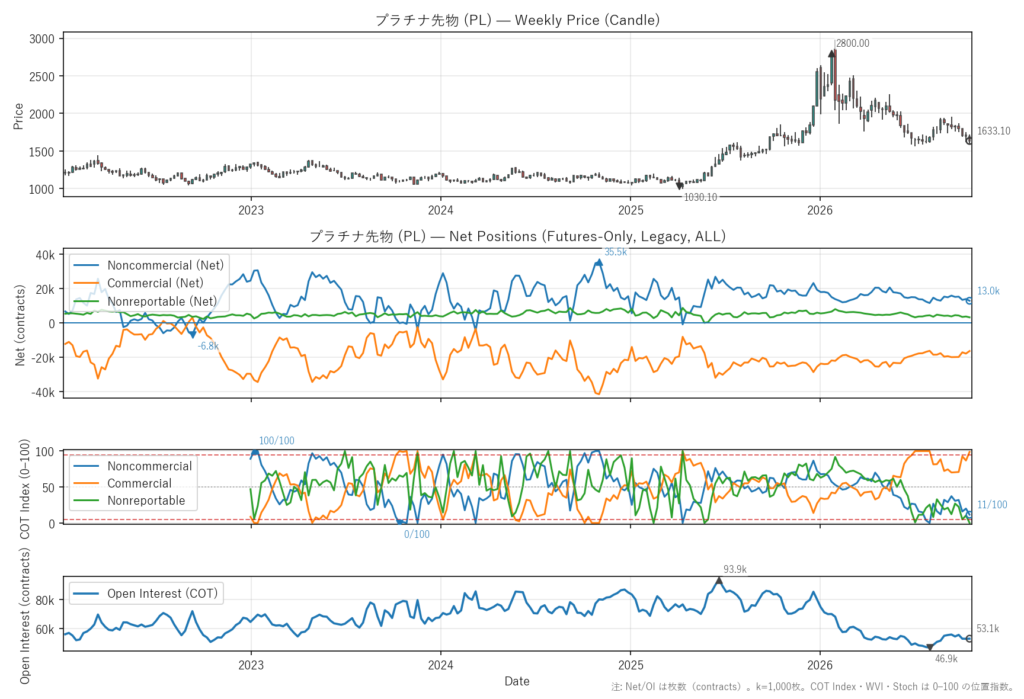Viewport: 1024px width, 699px height.
Task: Click the circle marker at the 1633.10 latest price
Action: pyautogui.click(x=970, y=140)
